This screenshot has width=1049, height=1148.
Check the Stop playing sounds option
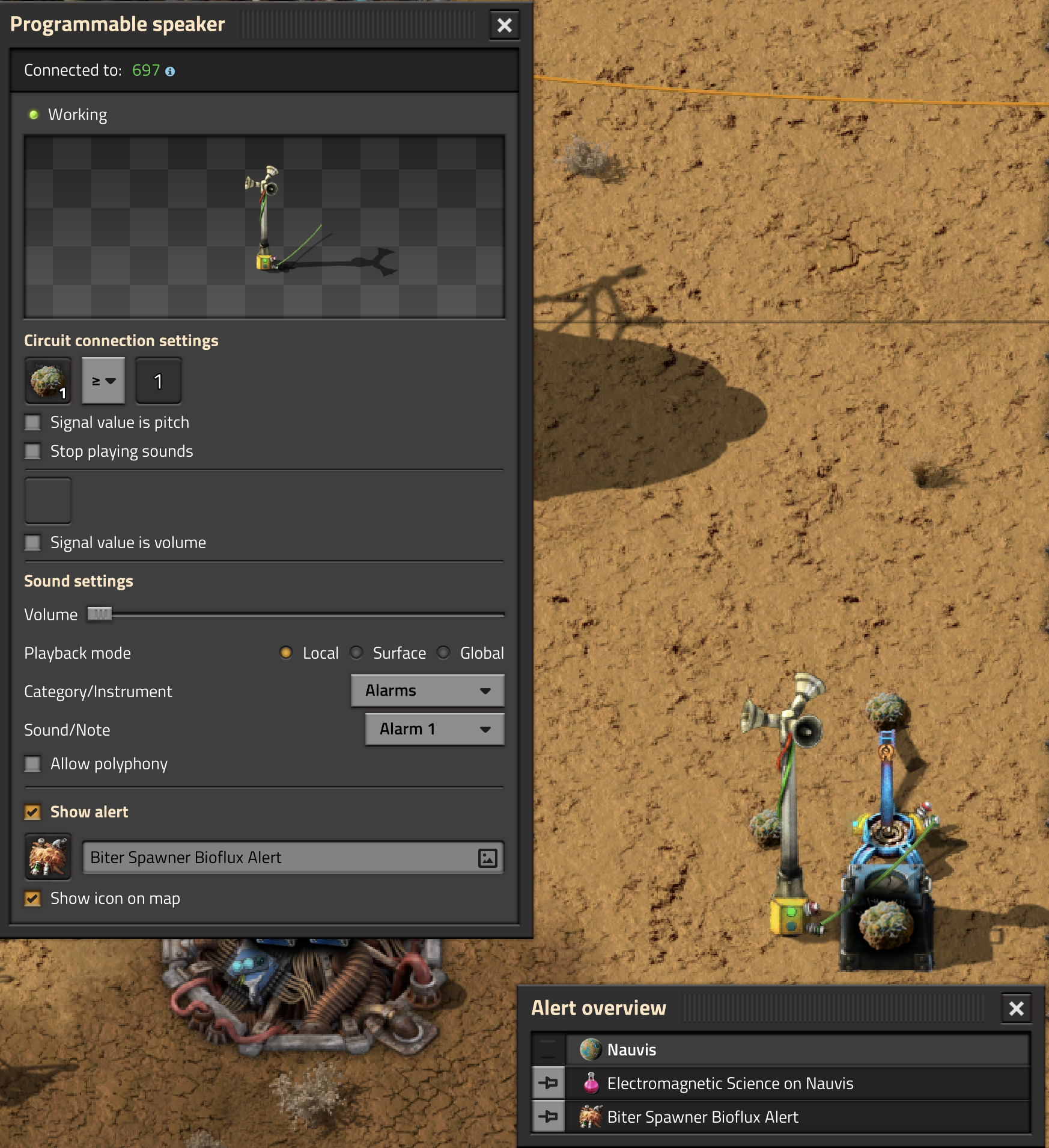tap(33, 451)
